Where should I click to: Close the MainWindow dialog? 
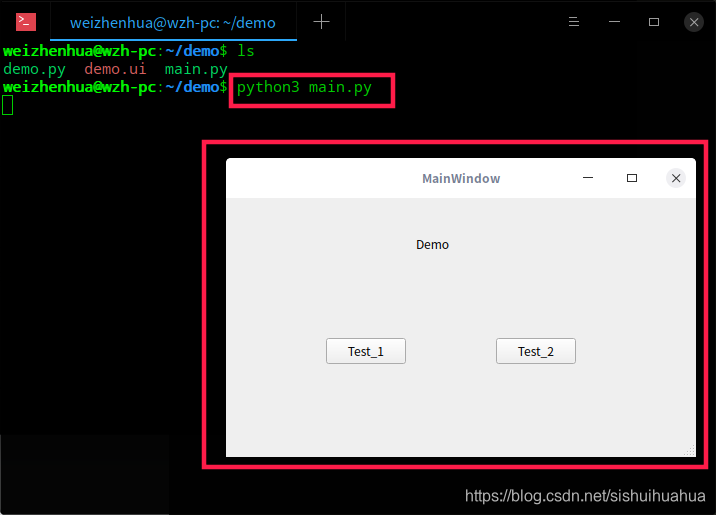click(x=676, y=178)
